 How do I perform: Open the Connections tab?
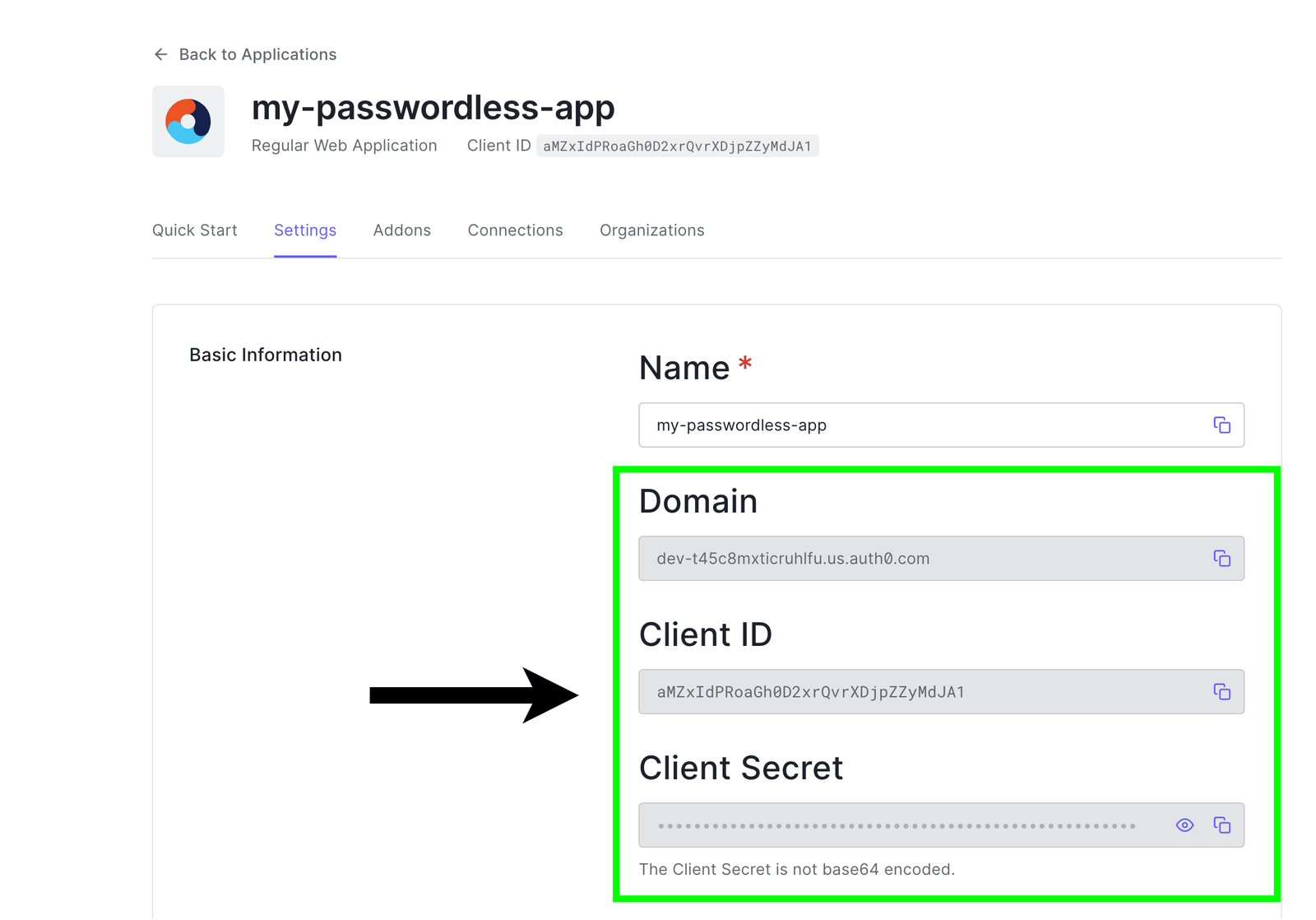[516, 230]
